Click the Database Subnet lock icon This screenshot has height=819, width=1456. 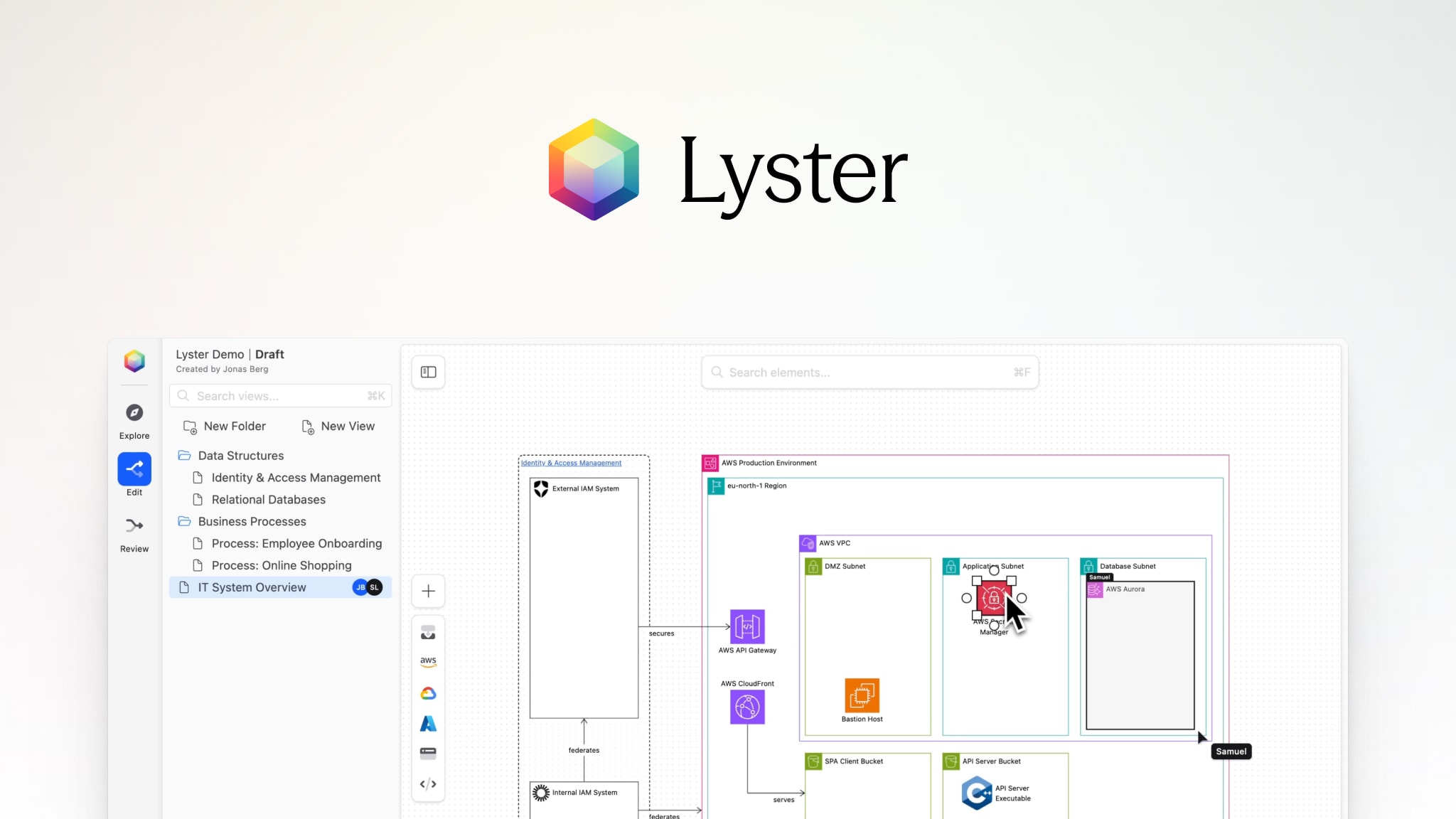click(x=1088, y=567)
